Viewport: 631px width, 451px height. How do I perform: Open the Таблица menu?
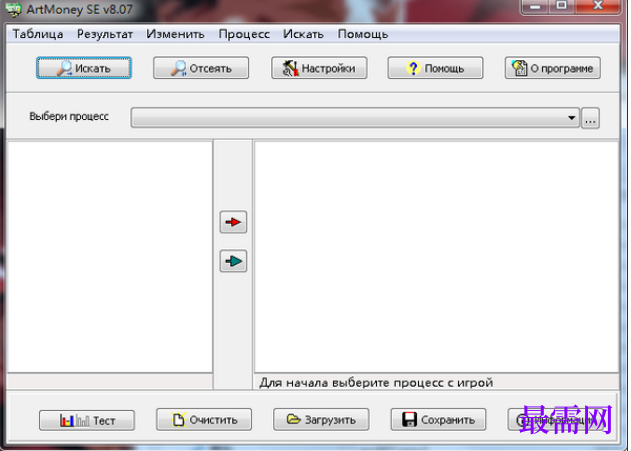click(x=38, y=34)
